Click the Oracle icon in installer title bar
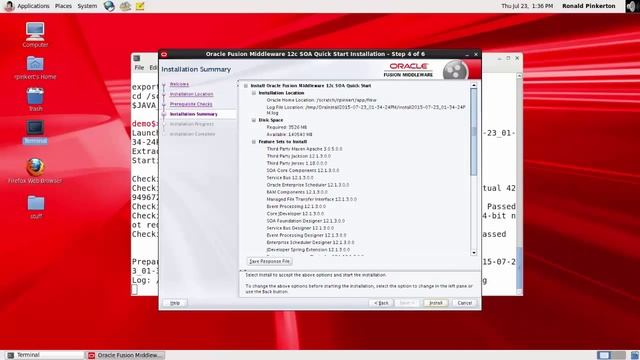 coord(164,54)
